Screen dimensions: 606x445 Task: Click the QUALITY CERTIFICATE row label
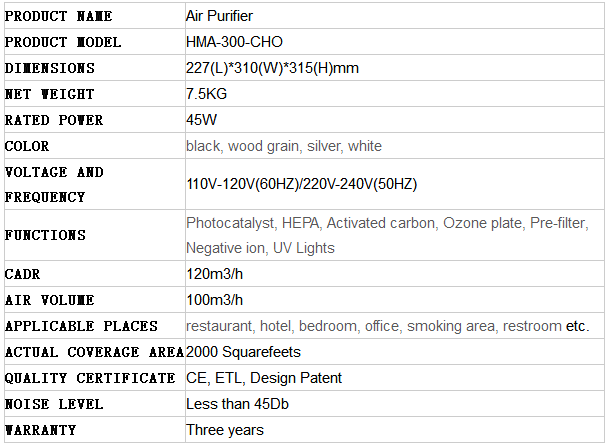point(90,378)
